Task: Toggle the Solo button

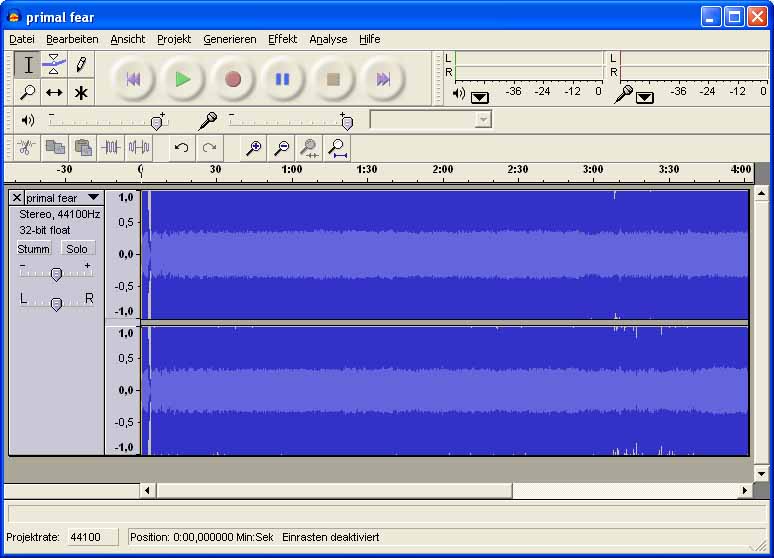Action: tap(77, 248)
